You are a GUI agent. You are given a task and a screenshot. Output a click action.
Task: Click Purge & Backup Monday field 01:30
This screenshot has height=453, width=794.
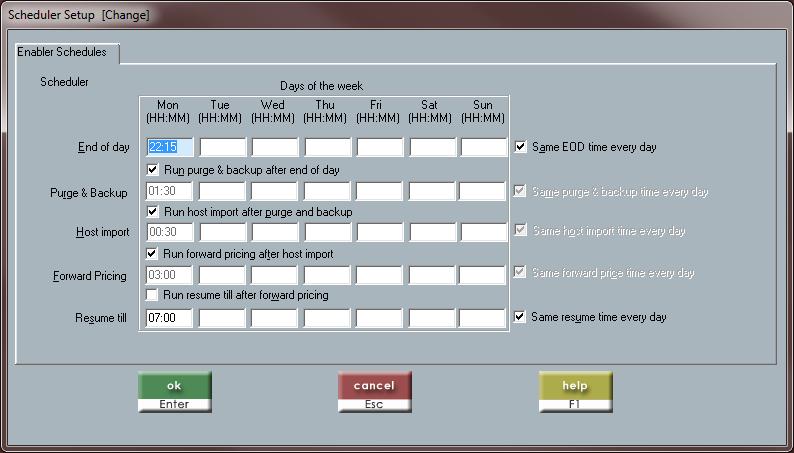tap(169, 191)
